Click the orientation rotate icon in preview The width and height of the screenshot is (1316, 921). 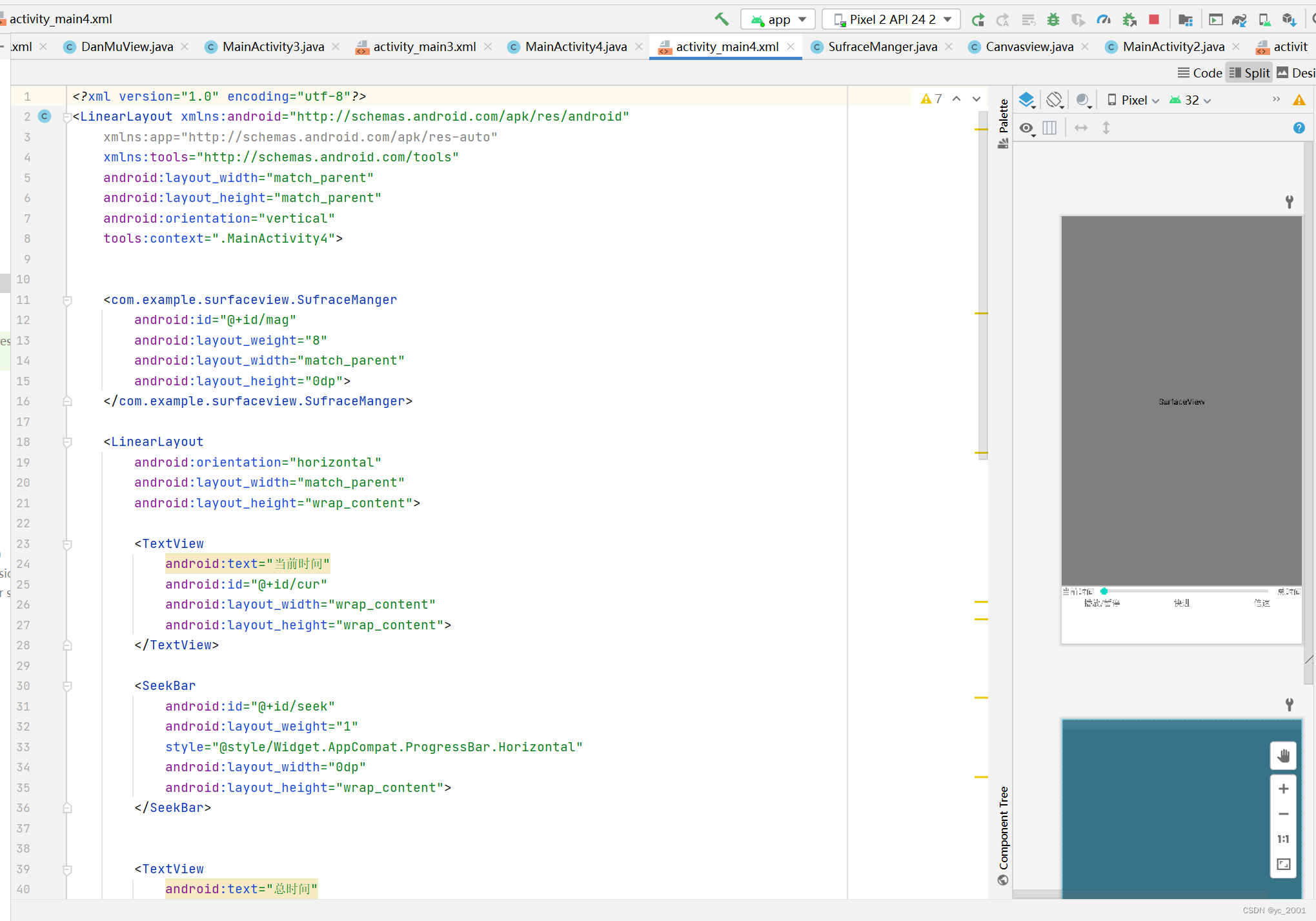click(1054, 100)
